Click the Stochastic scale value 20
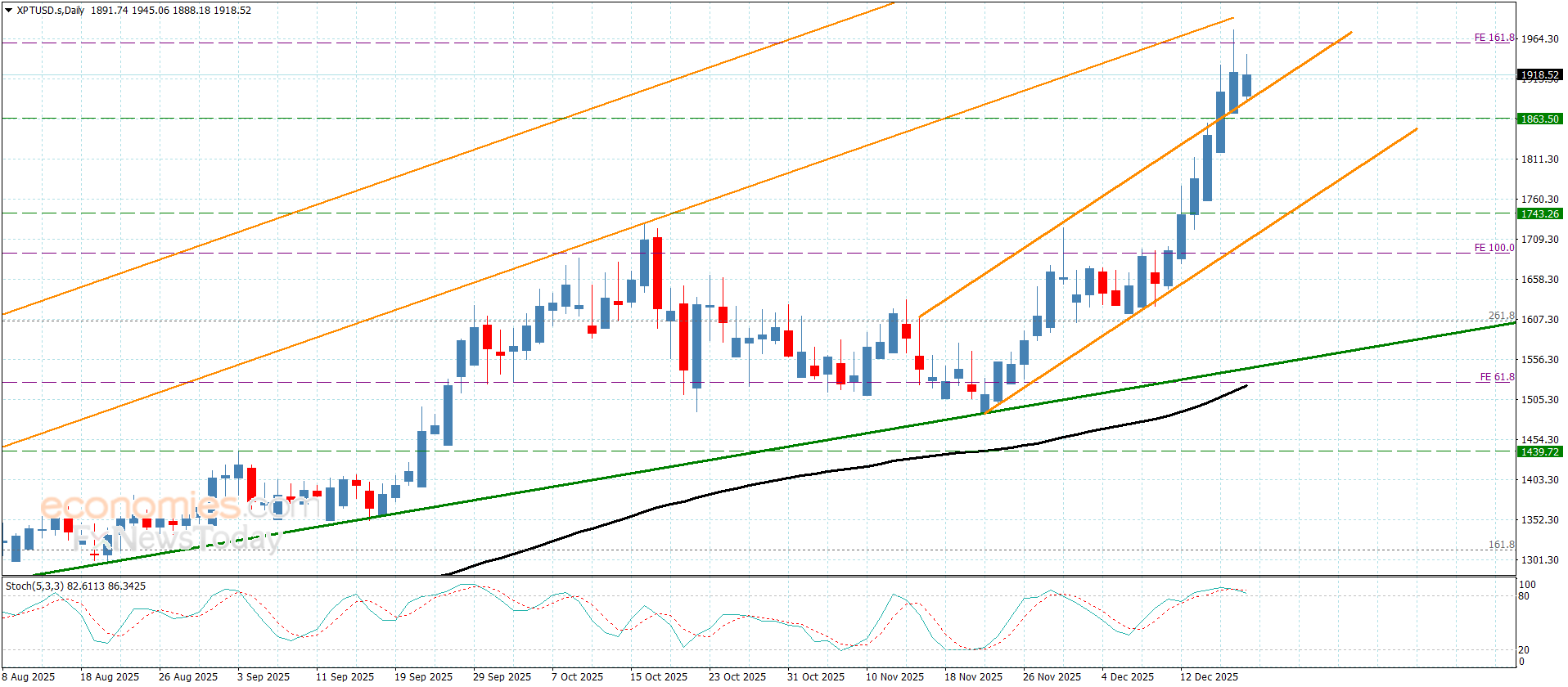This screenshot has width=1568, height=687. [1524, 650]
